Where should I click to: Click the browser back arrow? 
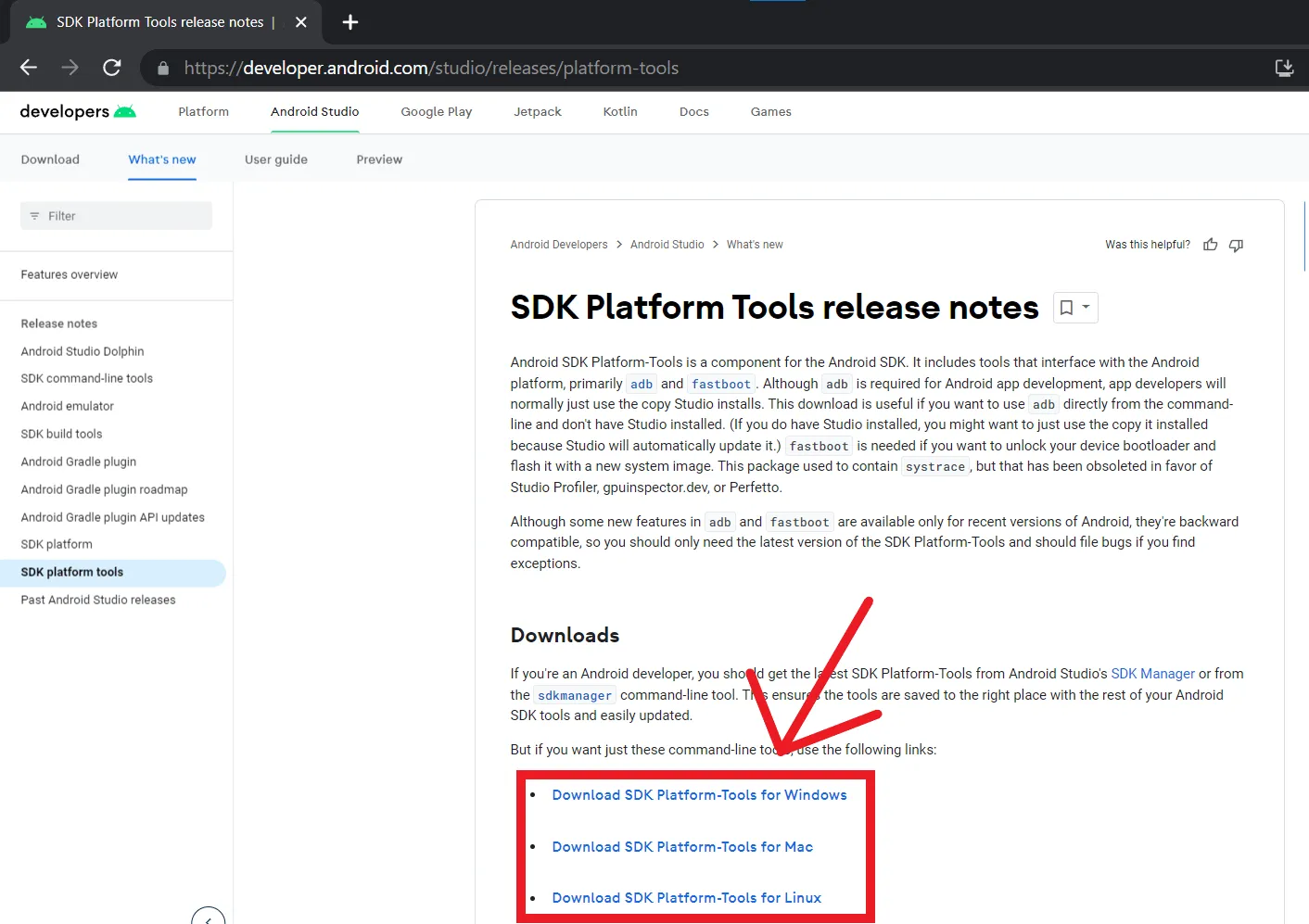(x=29, y=68)
